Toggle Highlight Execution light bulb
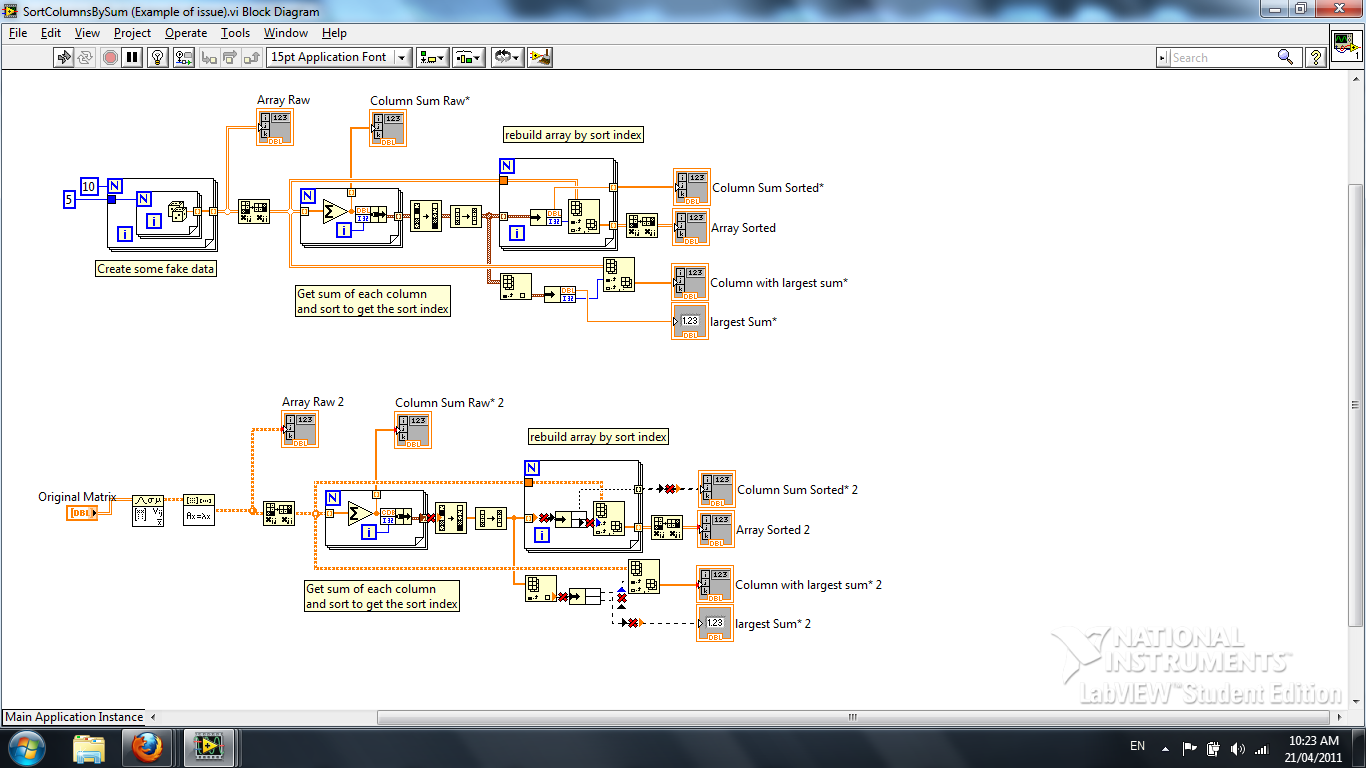The width and height of the screenshot is (1366, 768). (x=157, y=57)
